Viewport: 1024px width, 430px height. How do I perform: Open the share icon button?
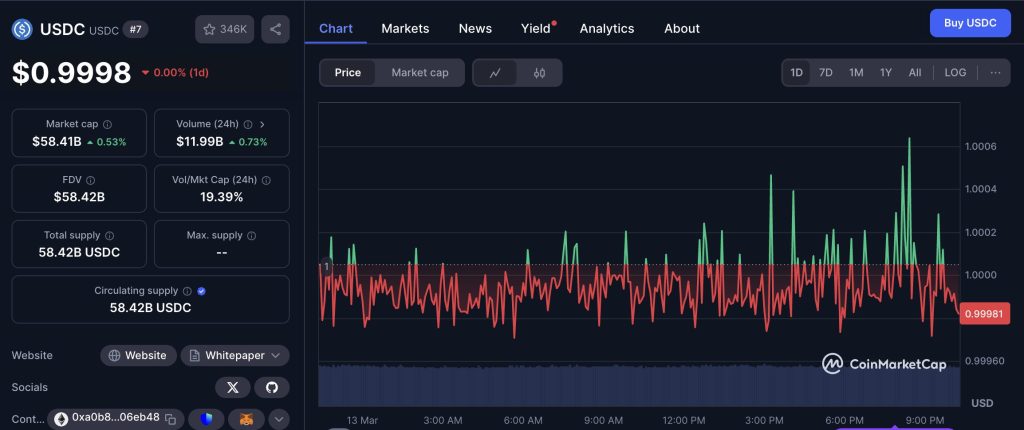pos(275,29)
